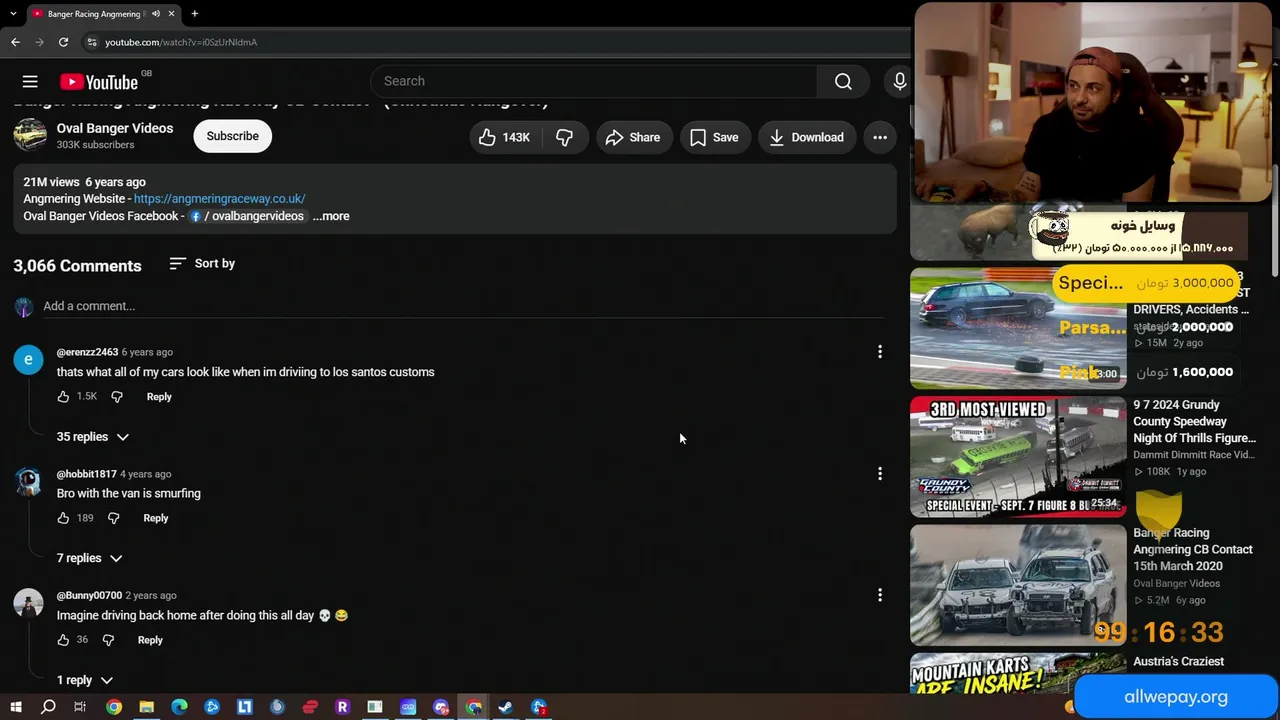The width and height of the screenshot is (1280, 720).
Task: Click the search magnifier button
Action: [x=843, y=81]
